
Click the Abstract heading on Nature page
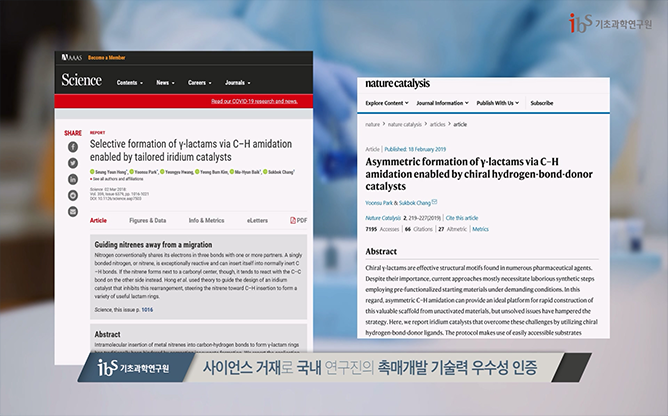pos(381,251)
